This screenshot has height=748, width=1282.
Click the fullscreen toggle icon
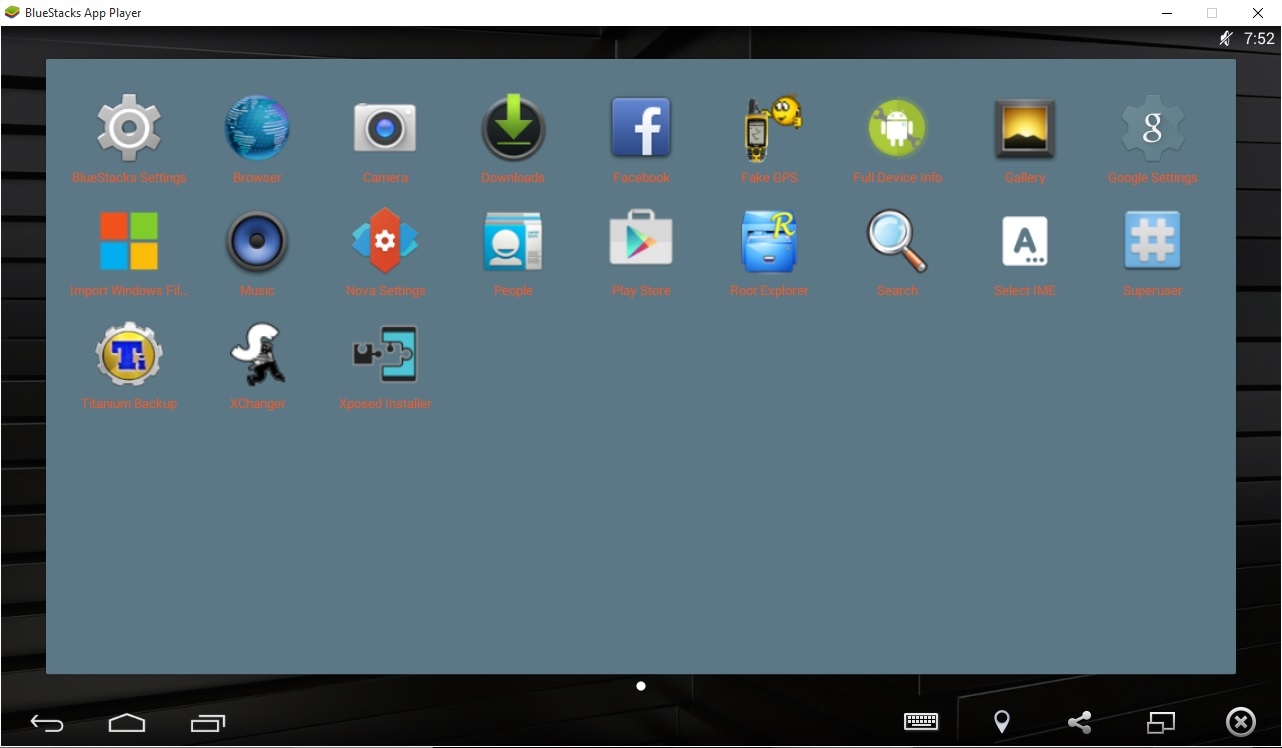[x=1161, y=722]
